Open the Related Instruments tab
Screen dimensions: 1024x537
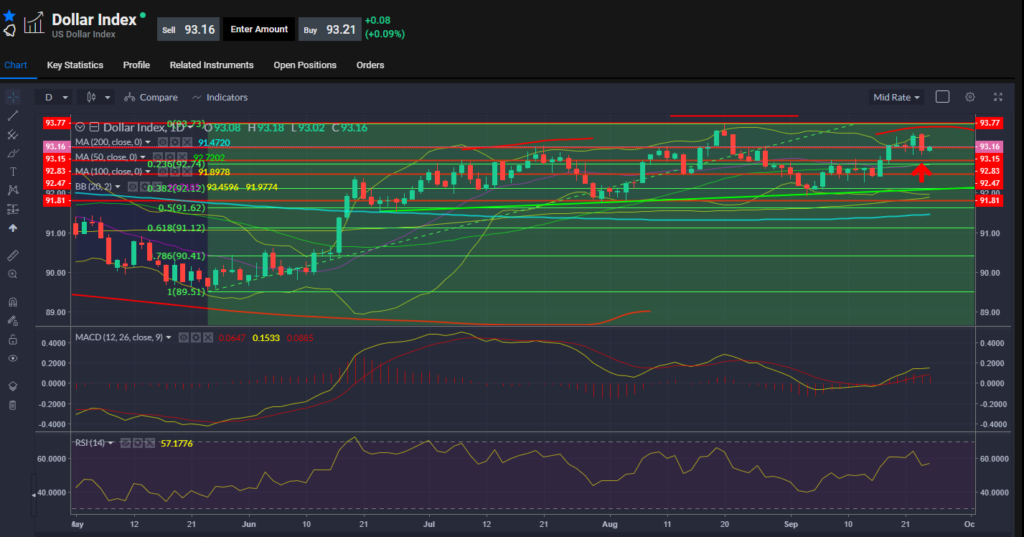click(211, 65)
